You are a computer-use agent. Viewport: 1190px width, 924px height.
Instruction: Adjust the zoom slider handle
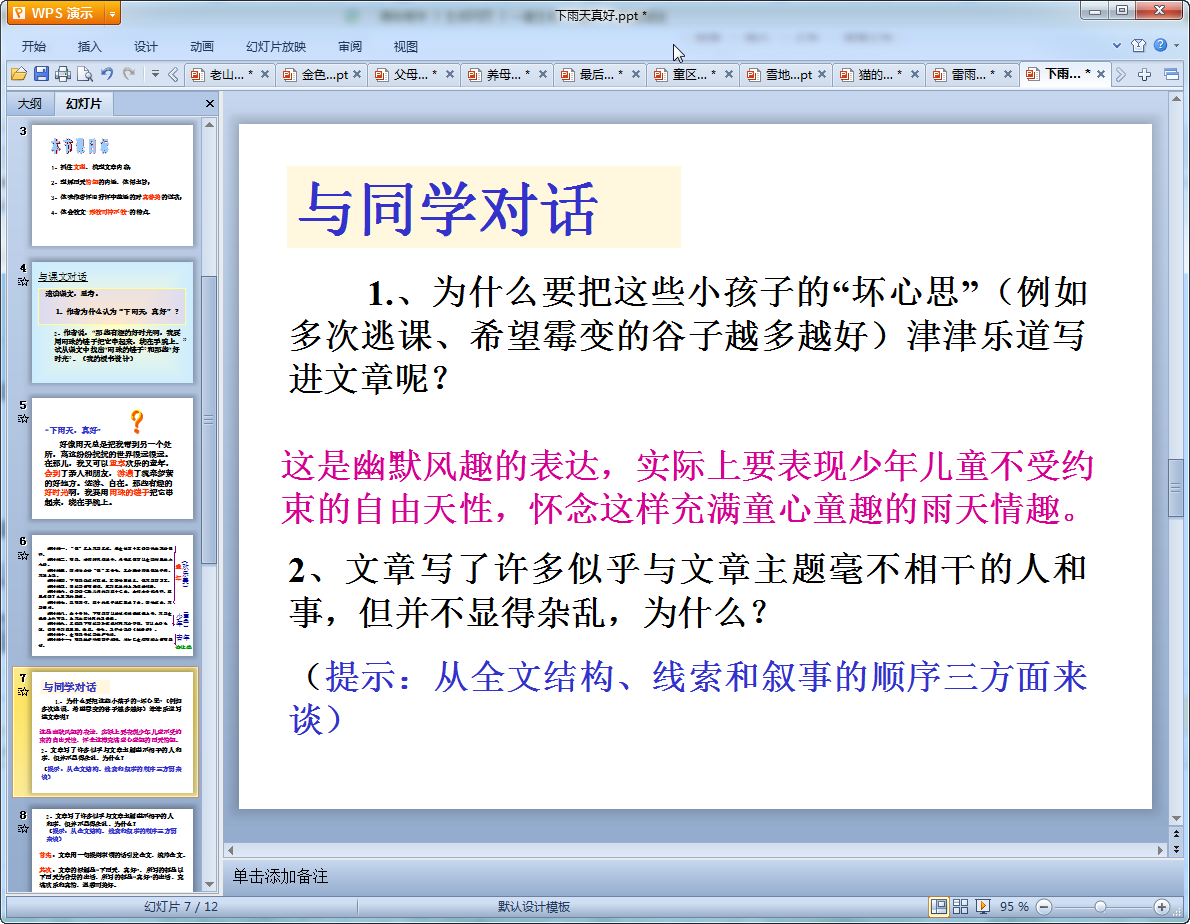pyautogui.click(x=1100, y=907)
